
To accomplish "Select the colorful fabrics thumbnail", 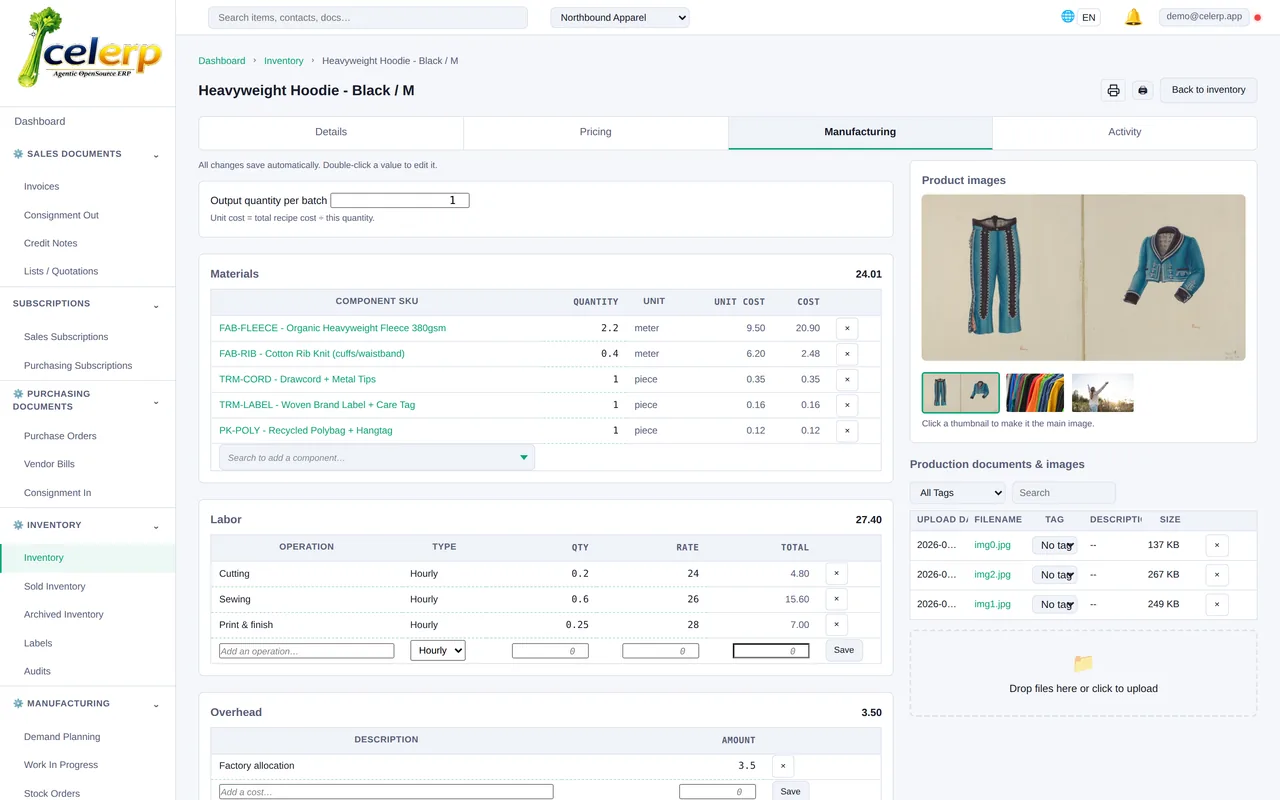I will pos(1035,393).
